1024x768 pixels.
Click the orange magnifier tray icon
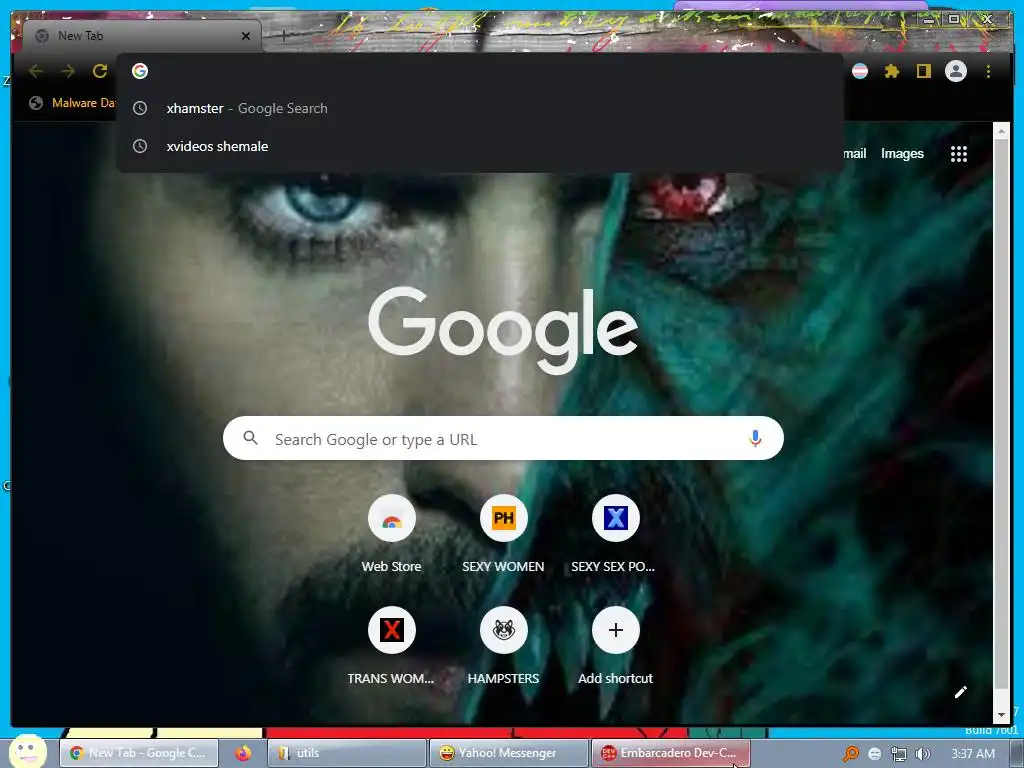coord(850,754)
